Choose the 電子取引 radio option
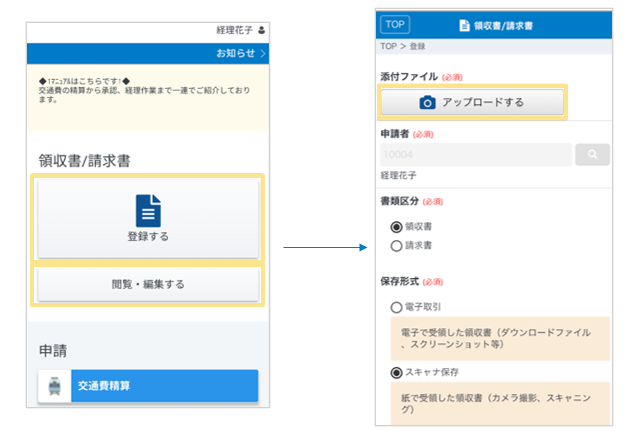 click(397, 307)
